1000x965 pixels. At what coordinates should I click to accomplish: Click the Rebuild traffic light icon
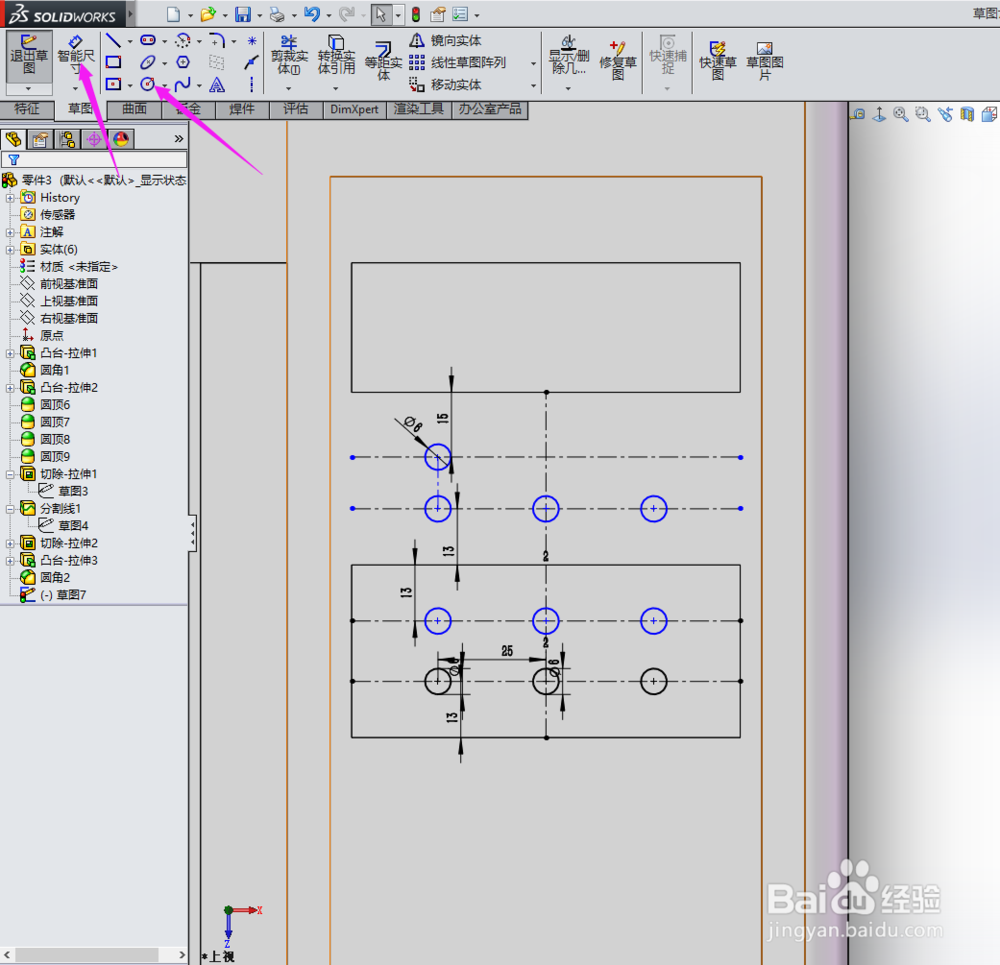tap(416, 14)
